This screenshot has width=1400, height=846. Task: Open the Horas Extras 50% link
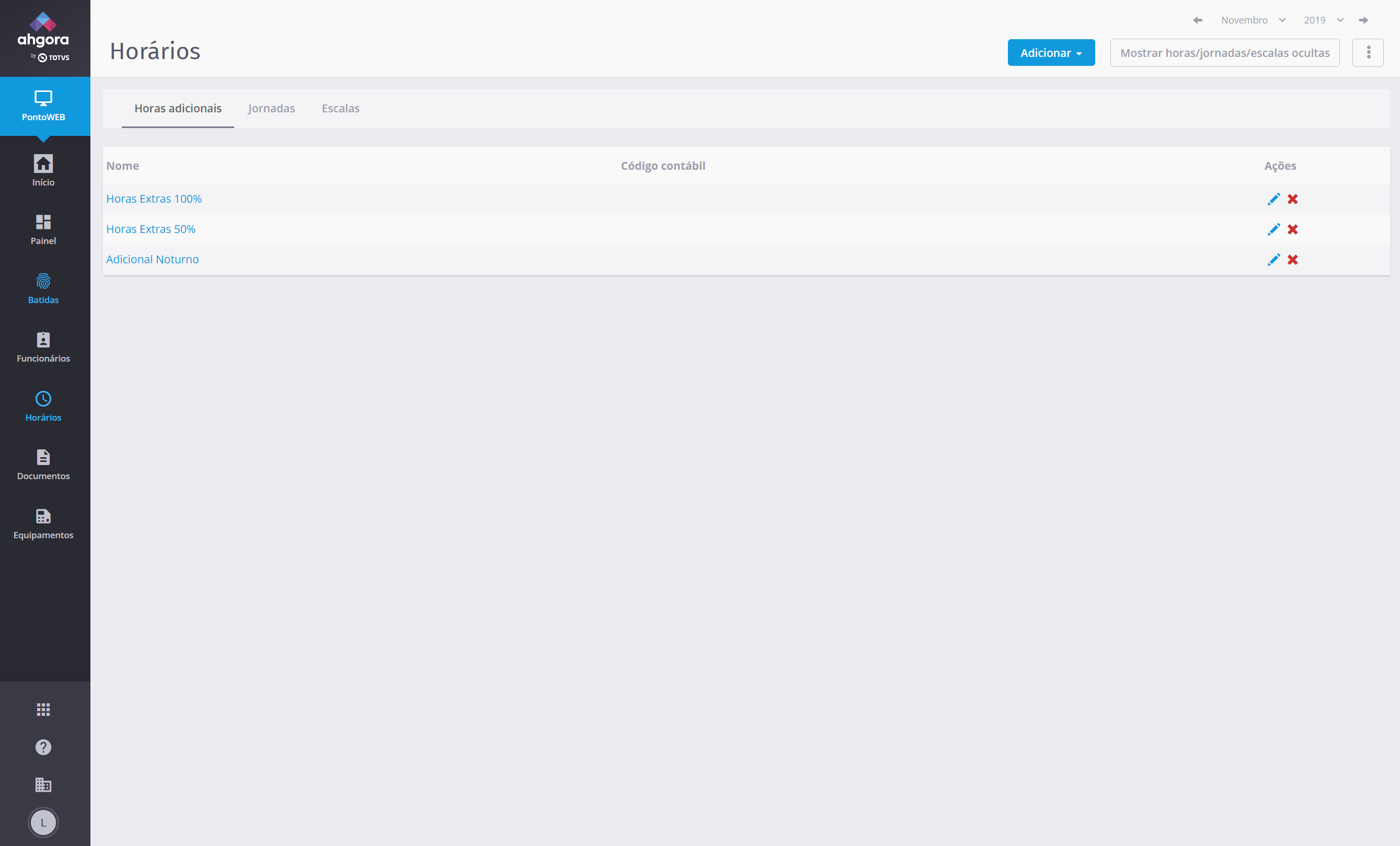(151, 229)
